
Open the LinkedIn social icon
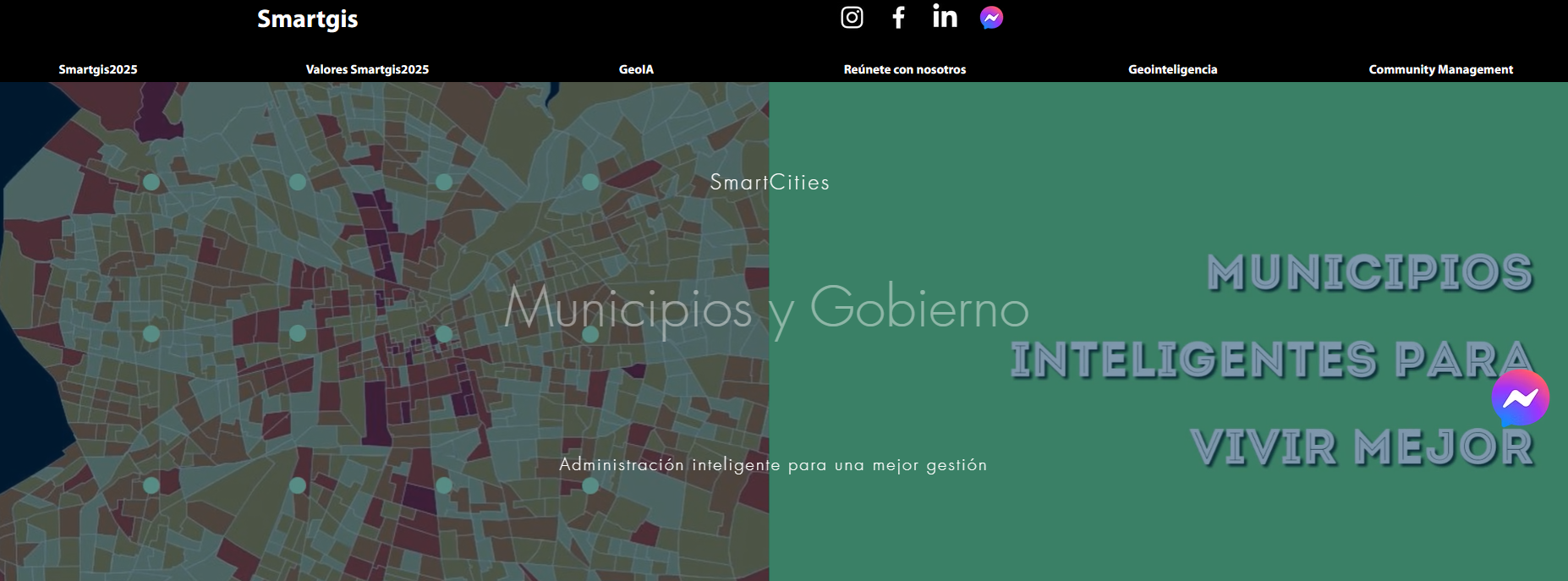[x=945, y=16]
